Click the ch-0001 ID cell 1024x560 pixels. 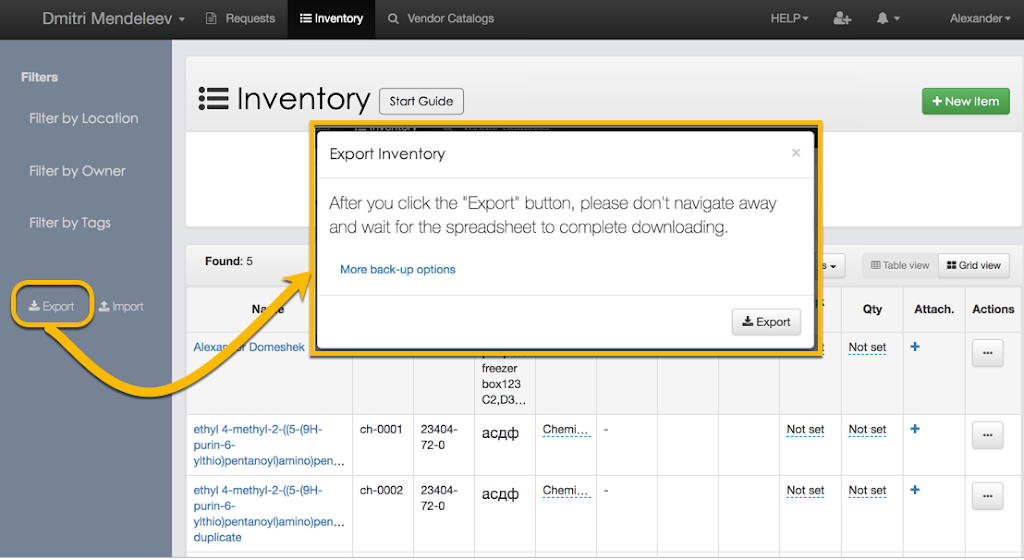tap(381, 429)
